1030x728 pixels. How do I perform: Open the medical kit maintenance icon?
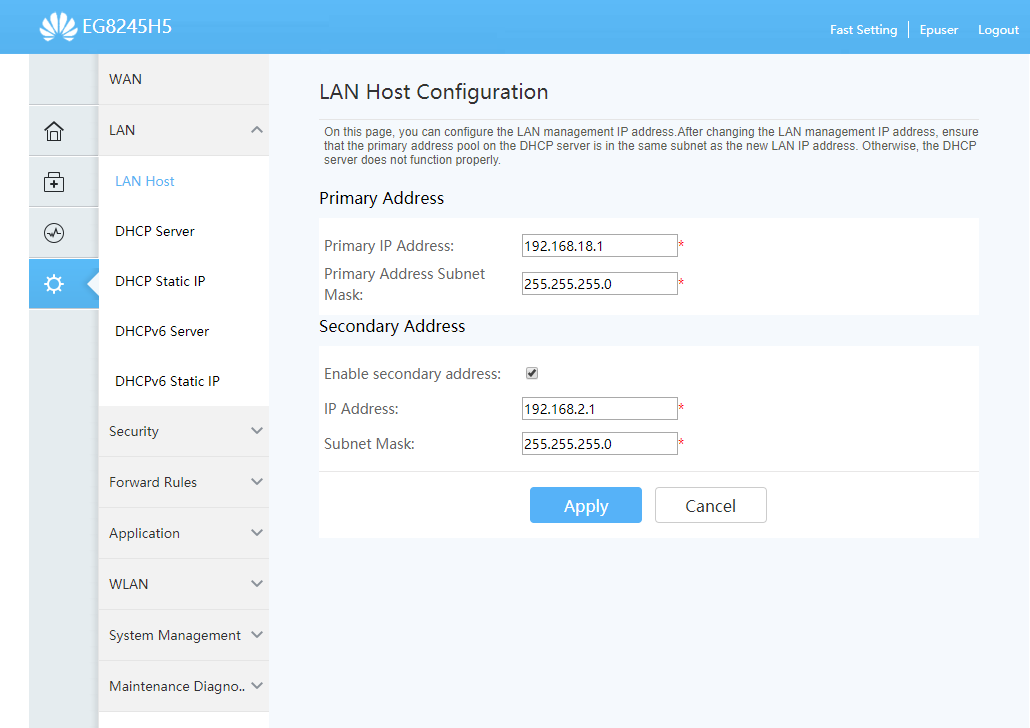coord(54,182)
